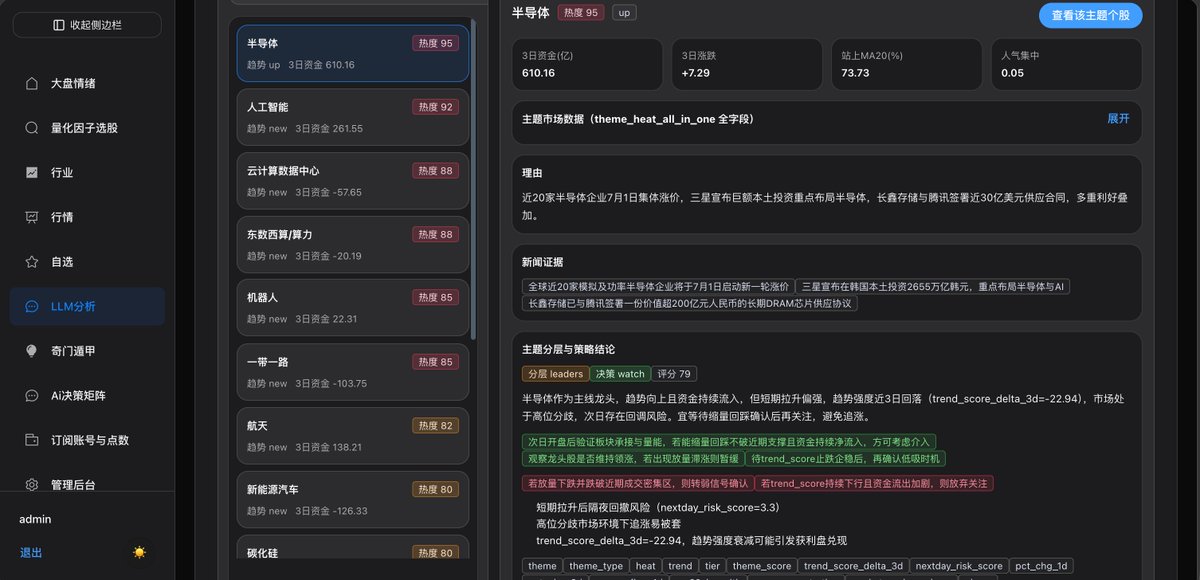
Task: Click the 'up' trend tag in the header
Action: [x=624, y=13]
